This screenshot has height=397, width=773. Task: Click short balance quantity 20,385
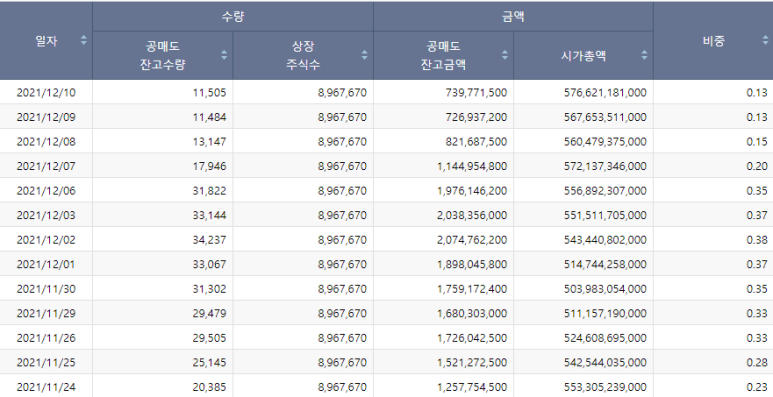point(210,387)
